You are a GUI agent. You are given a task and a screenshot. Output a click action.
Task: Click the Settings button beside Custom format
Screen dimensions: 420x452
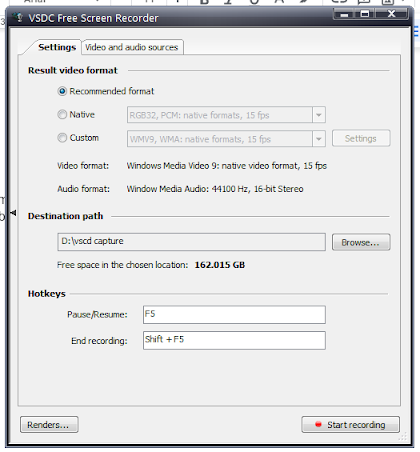[x=361, y=138]
